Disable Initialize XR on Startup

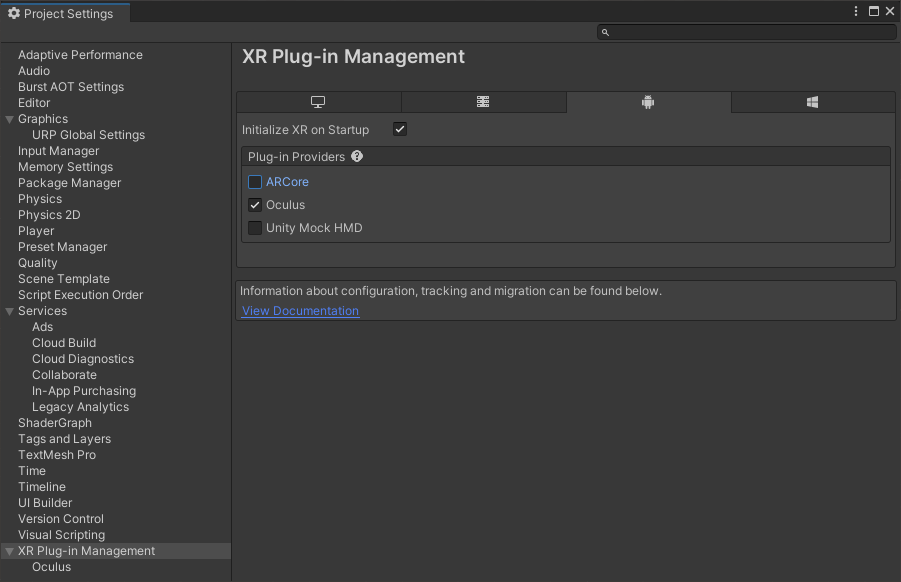click(x=400, y=130)
